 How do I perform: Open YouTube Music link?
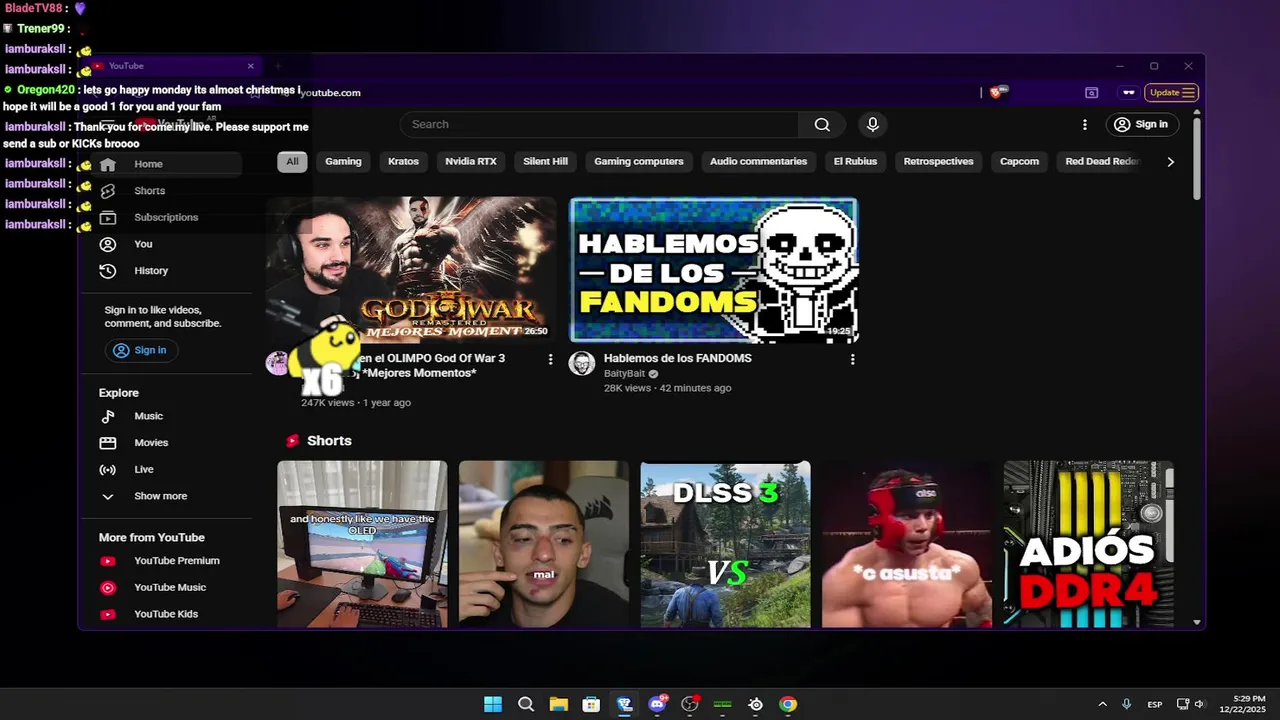pyautogui.click(x=169, y=588)
